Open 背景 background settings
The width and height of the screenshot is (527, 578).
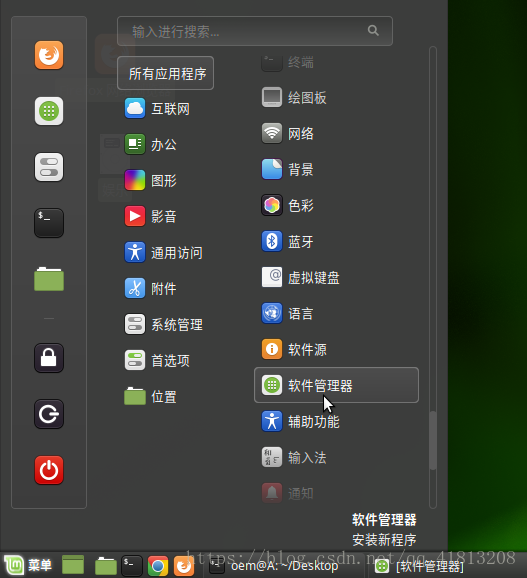click(288, 169)
